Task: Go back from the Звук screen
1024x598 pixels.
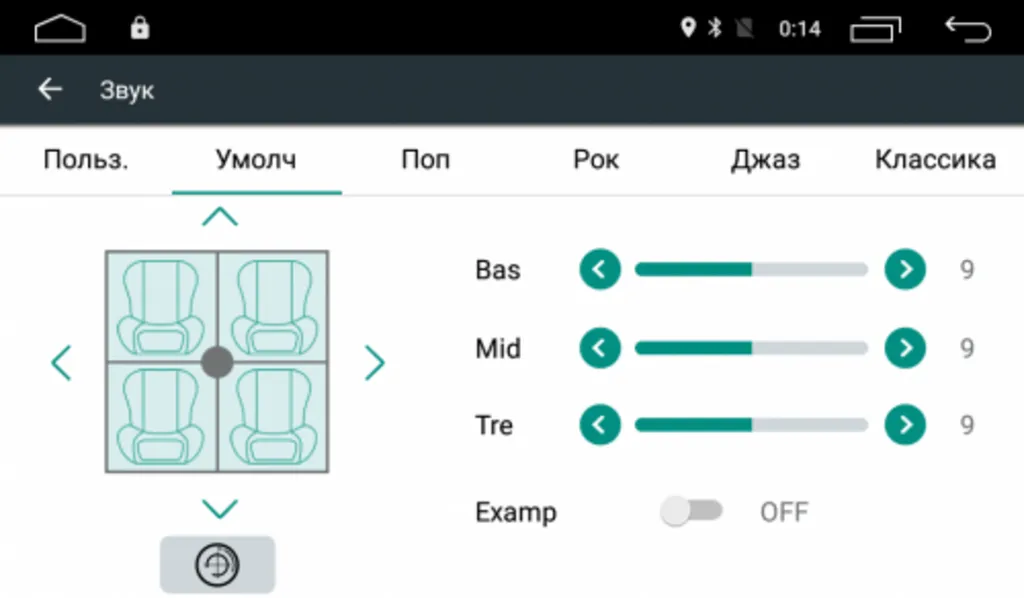Action: tap(49, 90)
